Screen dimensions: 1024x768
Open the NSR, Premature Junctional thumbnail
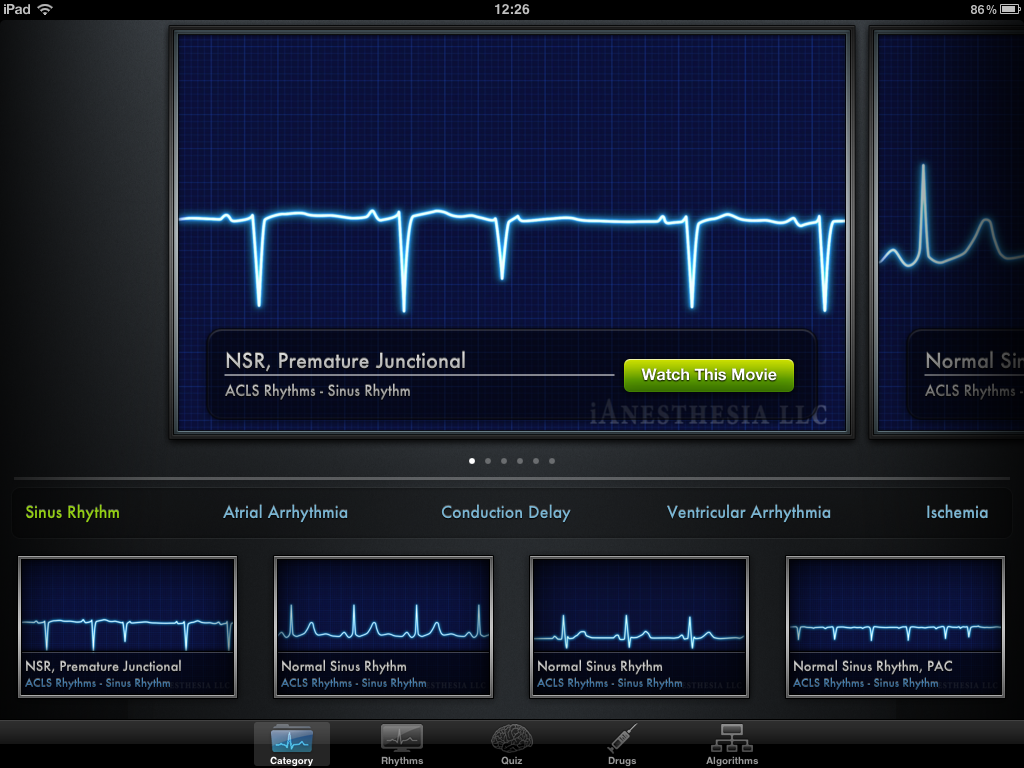click(x=128, y=626)
